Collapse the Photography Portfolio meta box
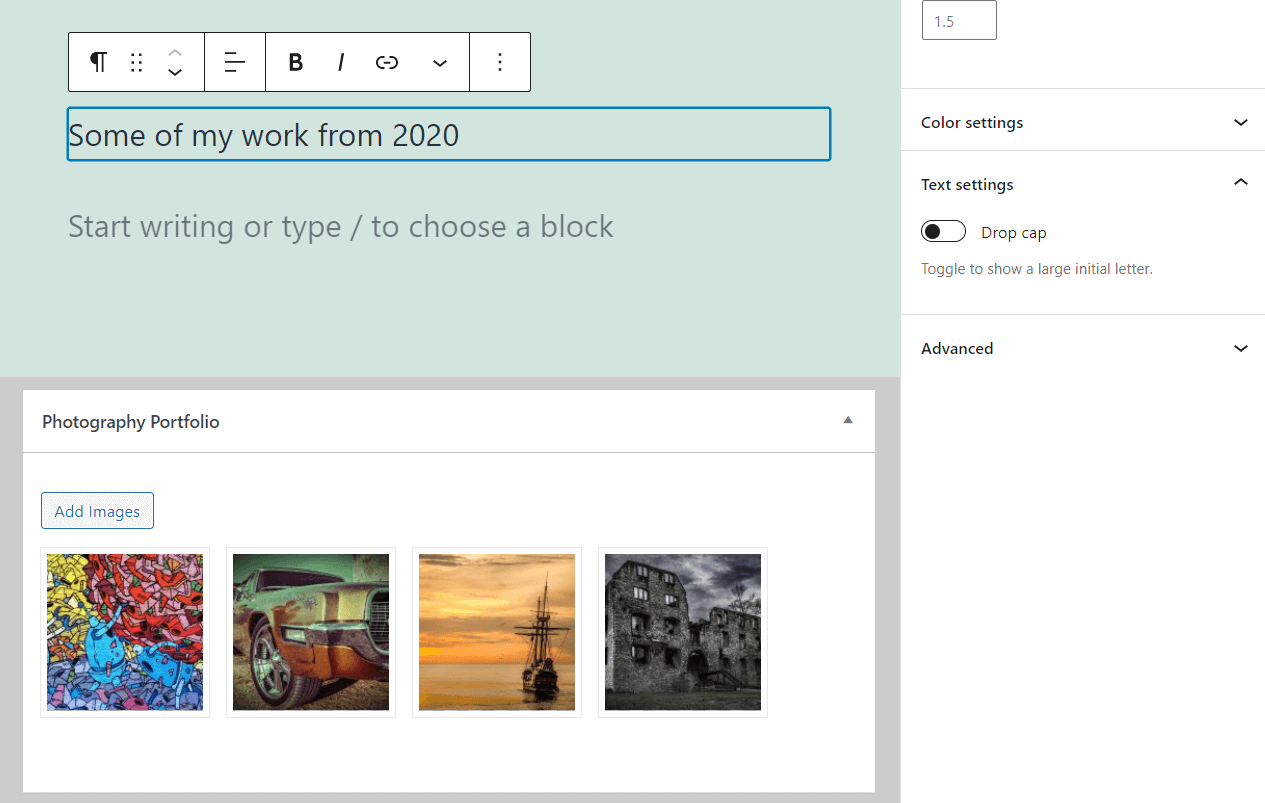The width and height of the screenshot is (1265, 803). 848,421
